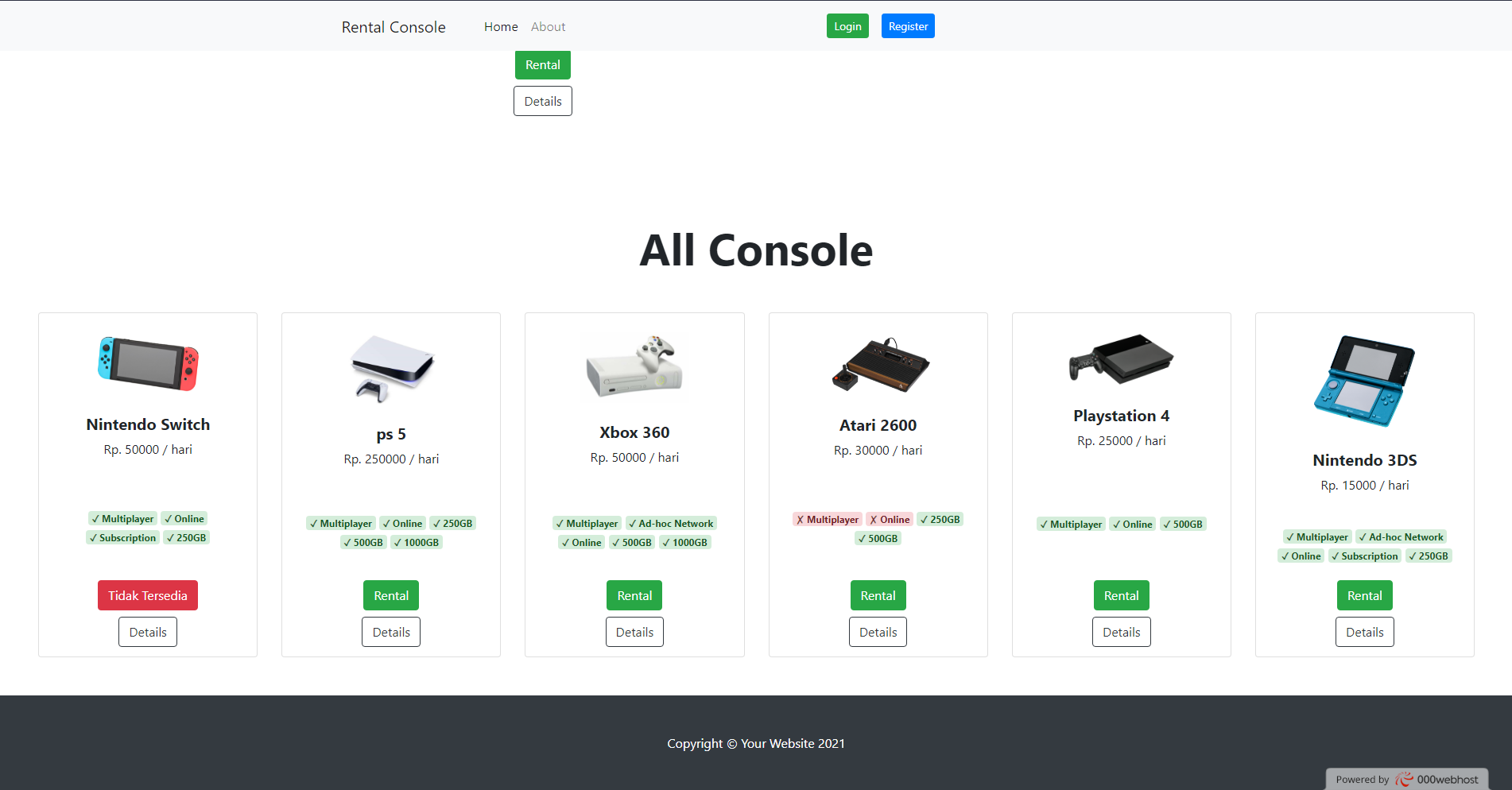
Task: Open Details for Atari 2600
Action: (x=878, y=632)
